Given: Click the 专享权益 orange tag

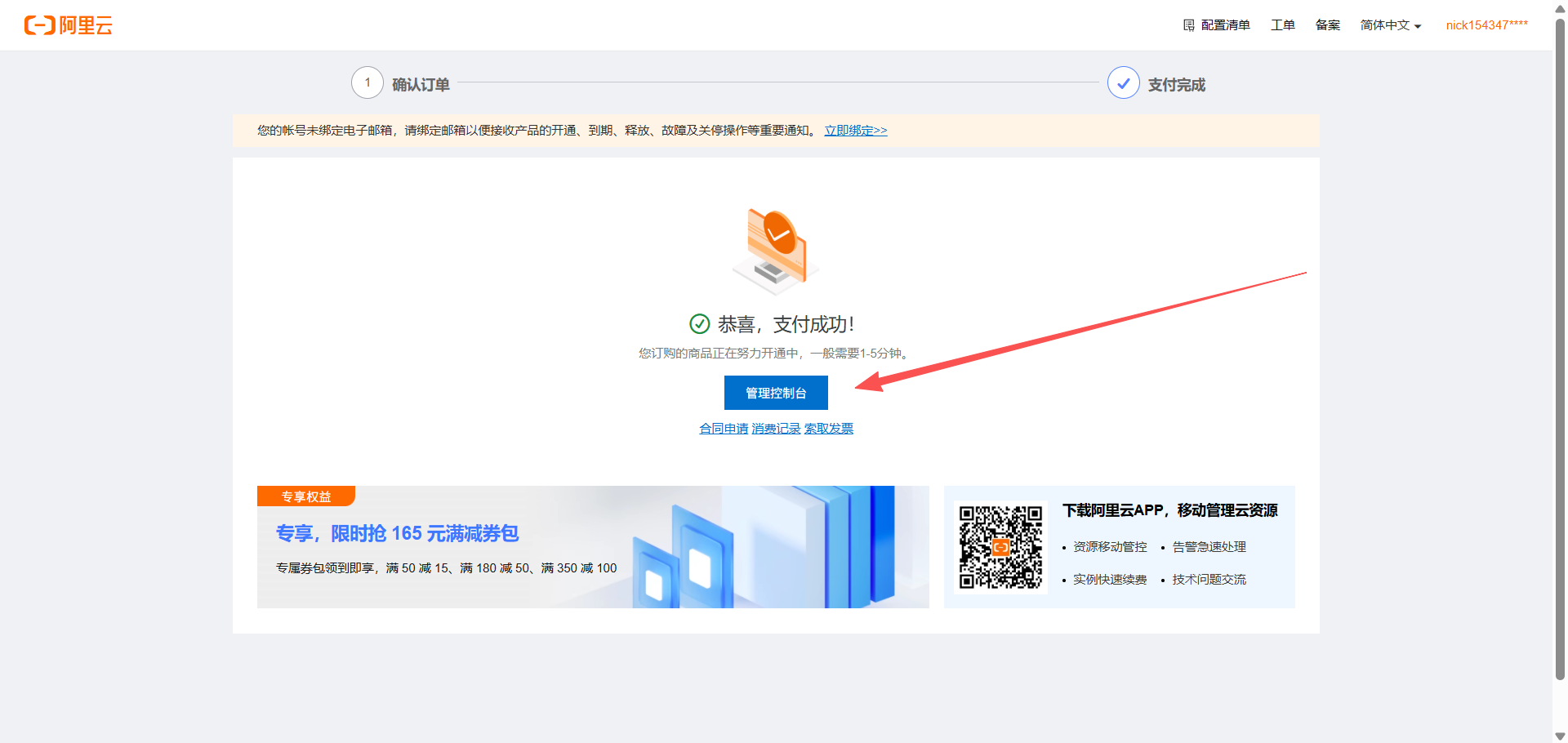Looking at the screenshot, I should [x=306, y=496].
